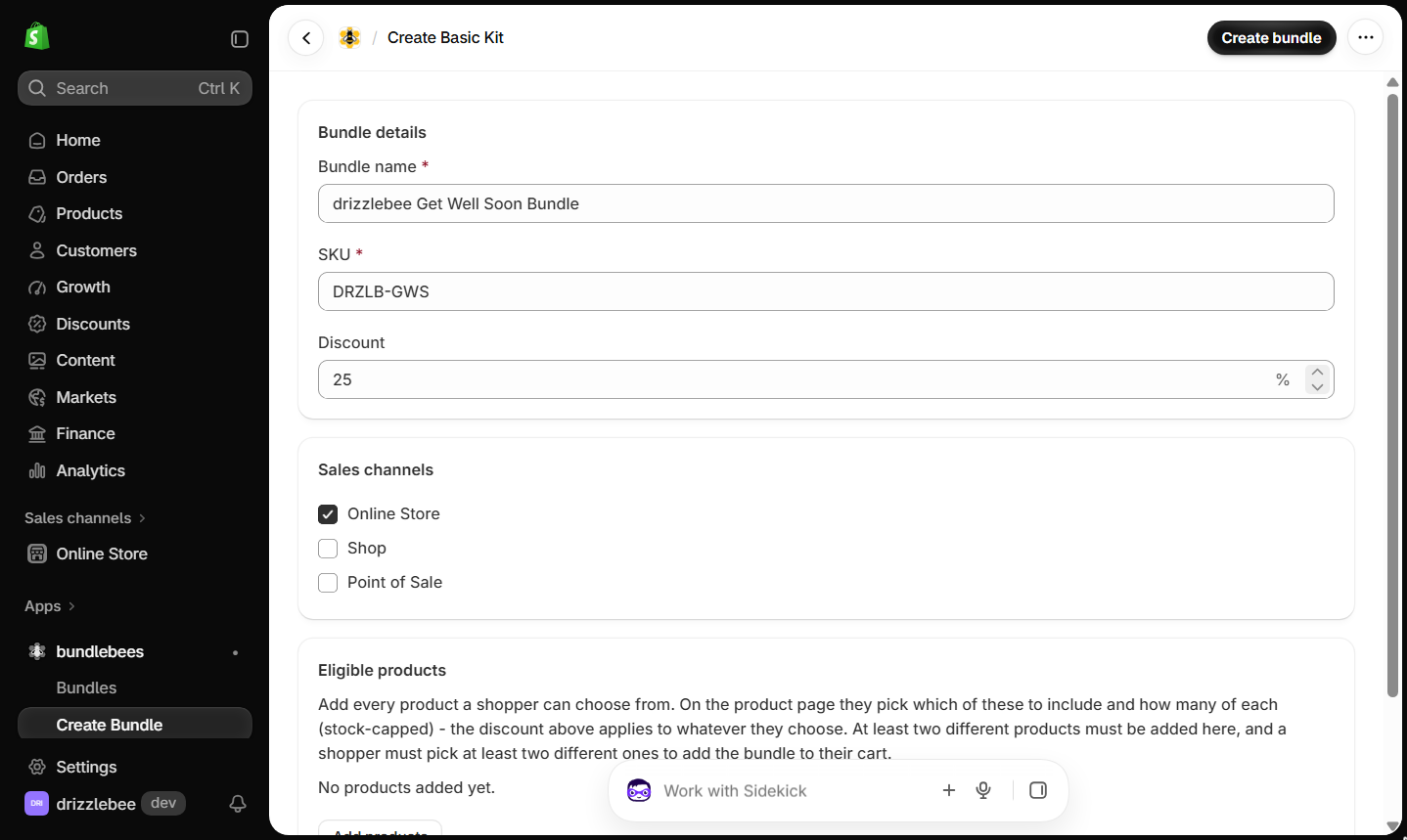Click the Customers person icon
The width and height of the screenshot is (1407, 840).
click(37, 251)
